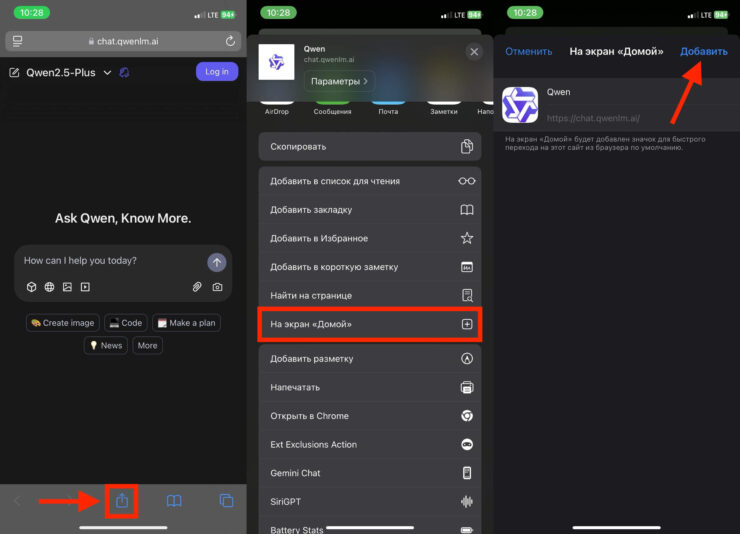Select На экран «Домой» menu entry

369,325
